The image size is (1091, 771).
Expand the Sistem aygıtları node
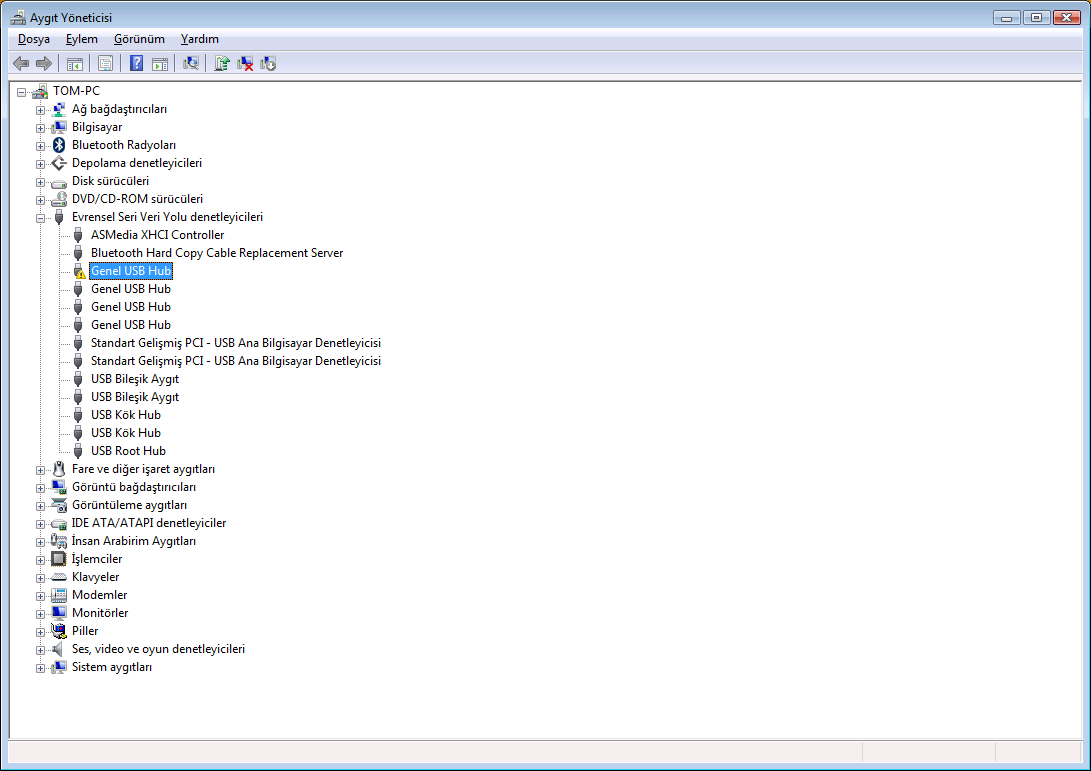coord(41,668)
